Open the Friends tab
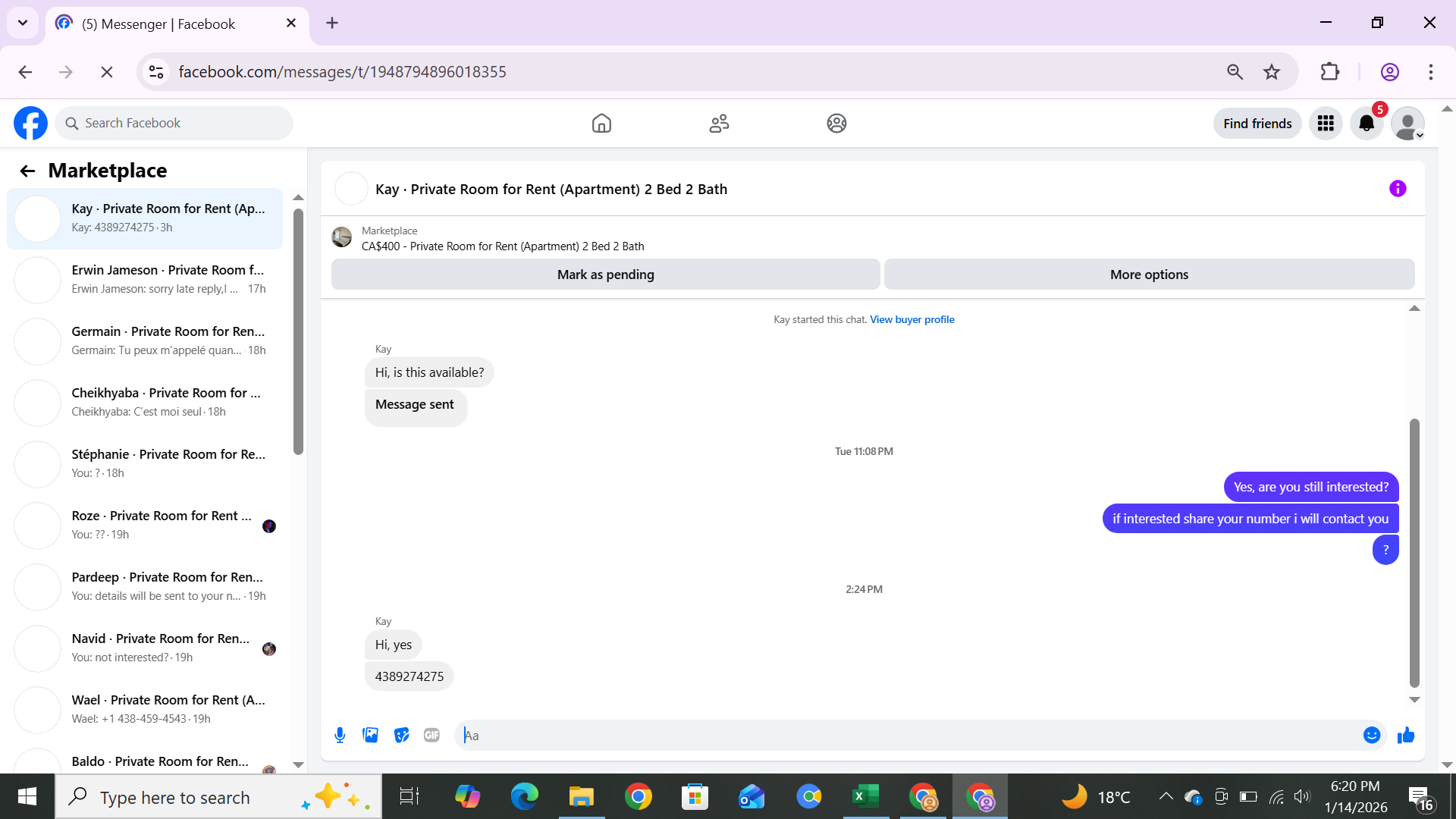 click(719, 124)
